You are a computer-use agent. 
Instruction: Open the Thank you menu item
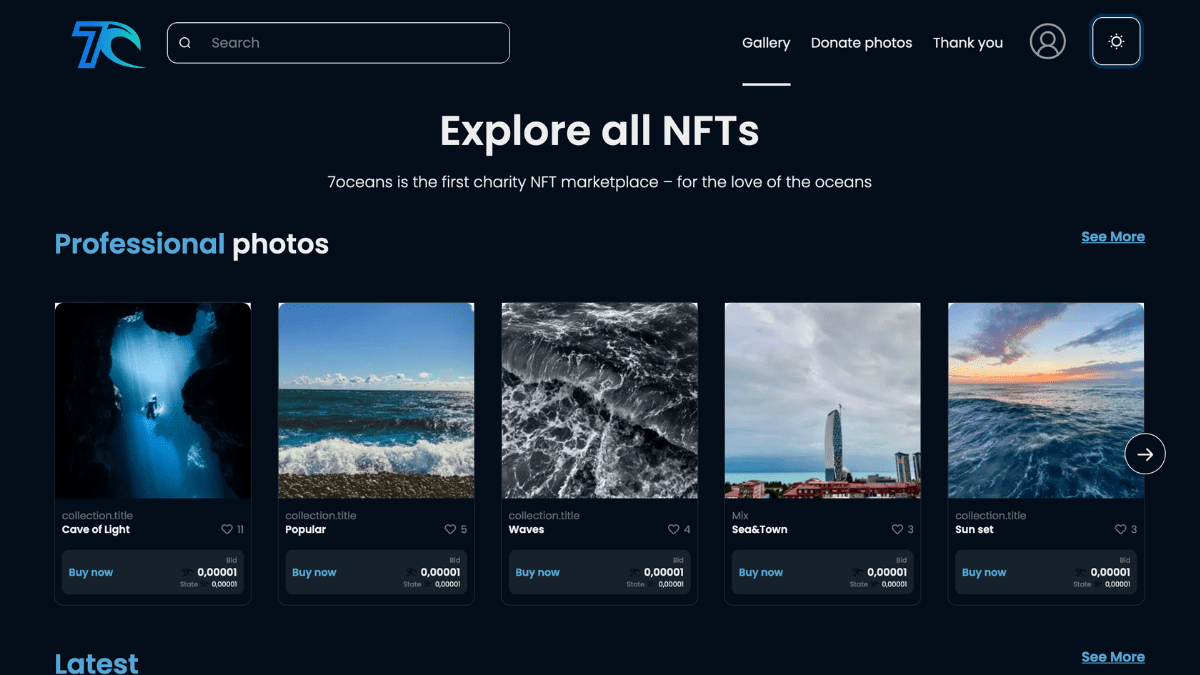click(x=967, y=43)
